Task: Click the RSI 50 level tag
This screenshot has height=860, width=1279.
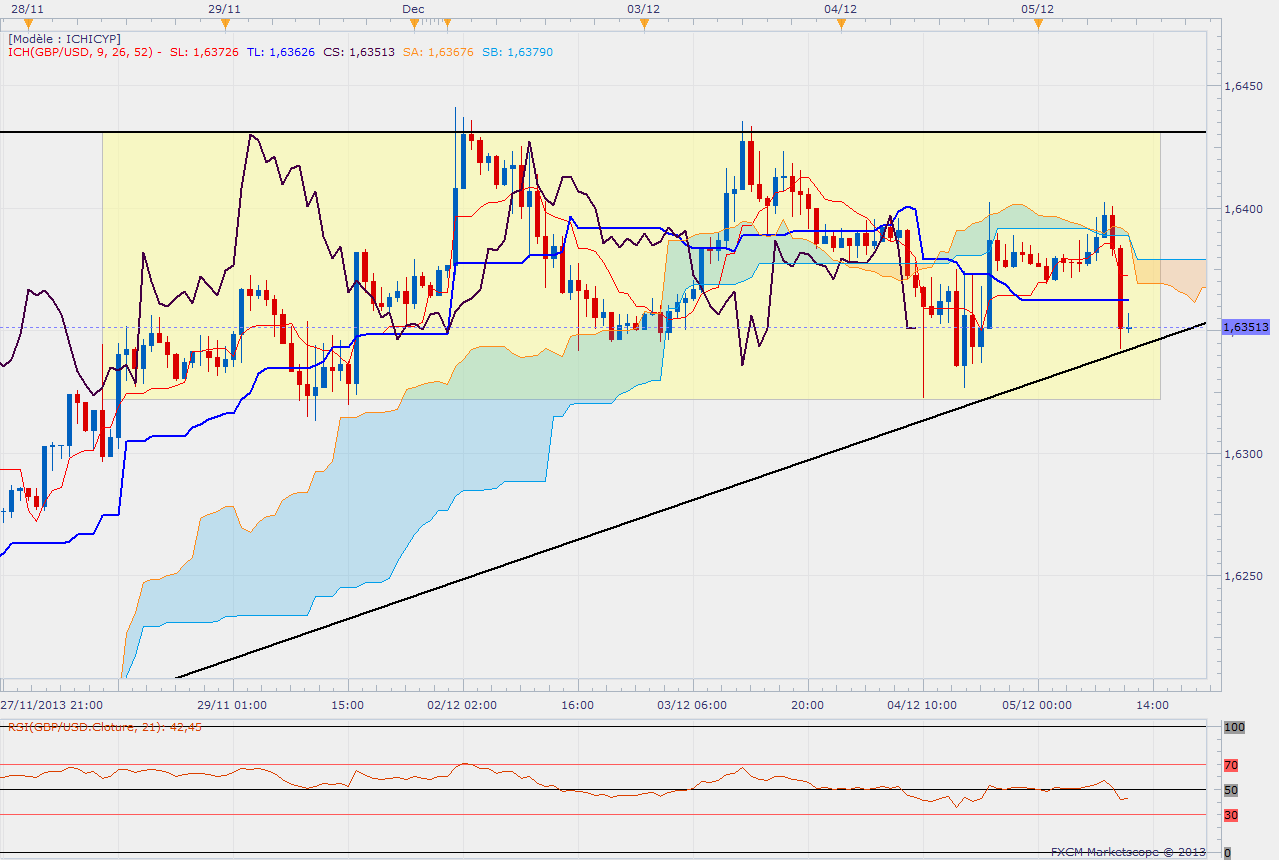Action: tap(1232, 790)
